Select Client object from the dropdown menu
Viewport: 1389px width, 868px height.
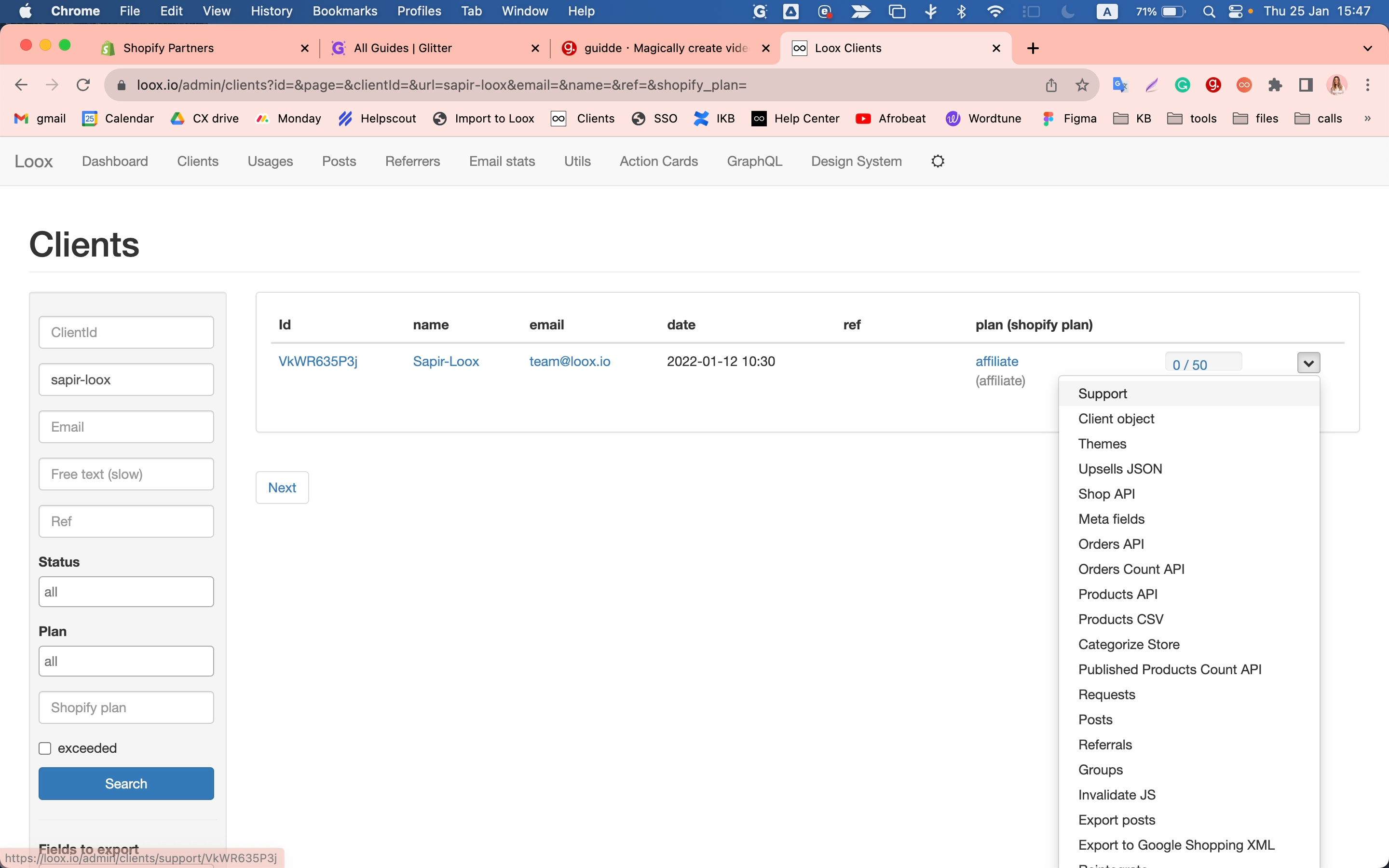click(x=1116, y=419)
